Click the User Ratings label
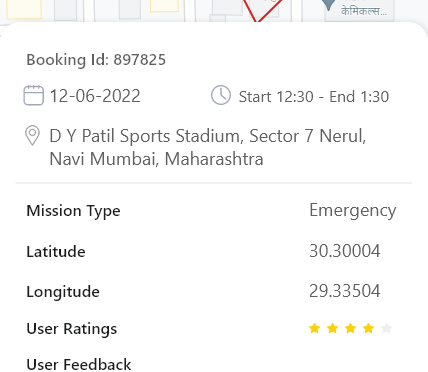The image size is (428, 372). (x=72, y=329)
